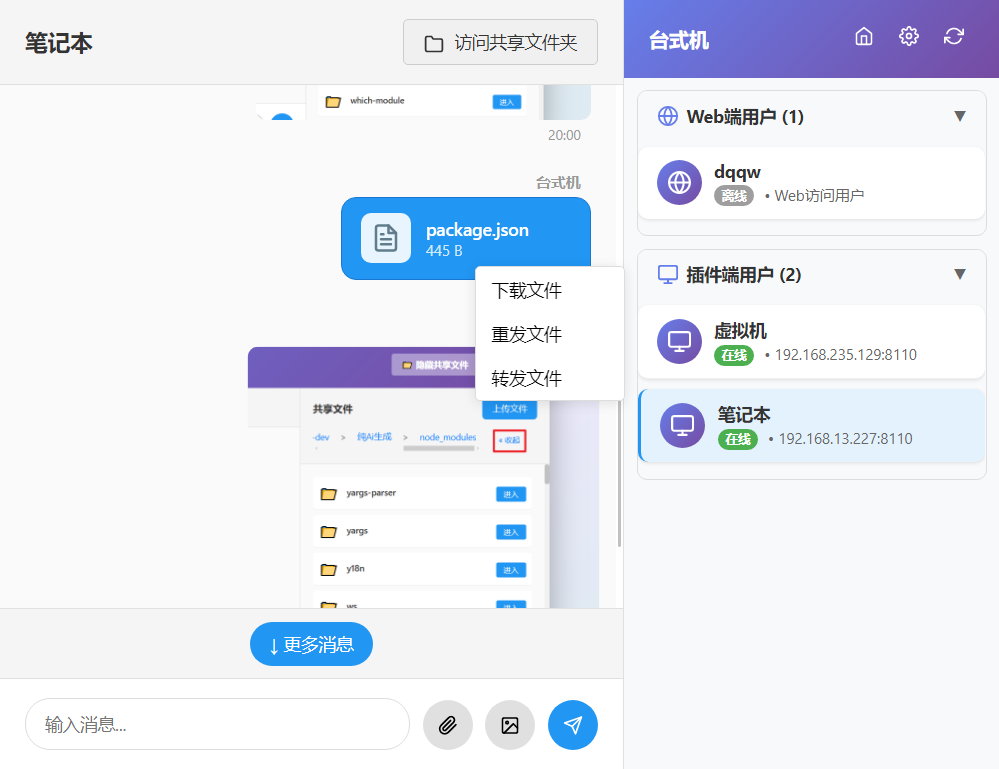
Task: Choose 转发文件 from context menu
Action: click(549, 378)
